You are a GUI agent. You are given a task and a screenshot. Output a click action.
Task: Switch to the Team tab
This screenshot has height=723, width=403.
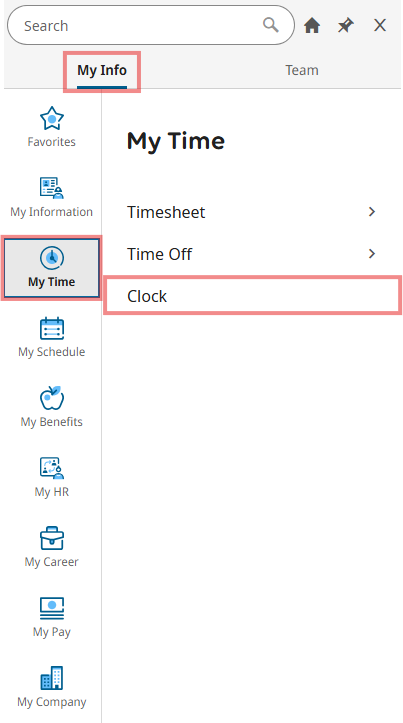pyautogui.click(x=302, y=70)
